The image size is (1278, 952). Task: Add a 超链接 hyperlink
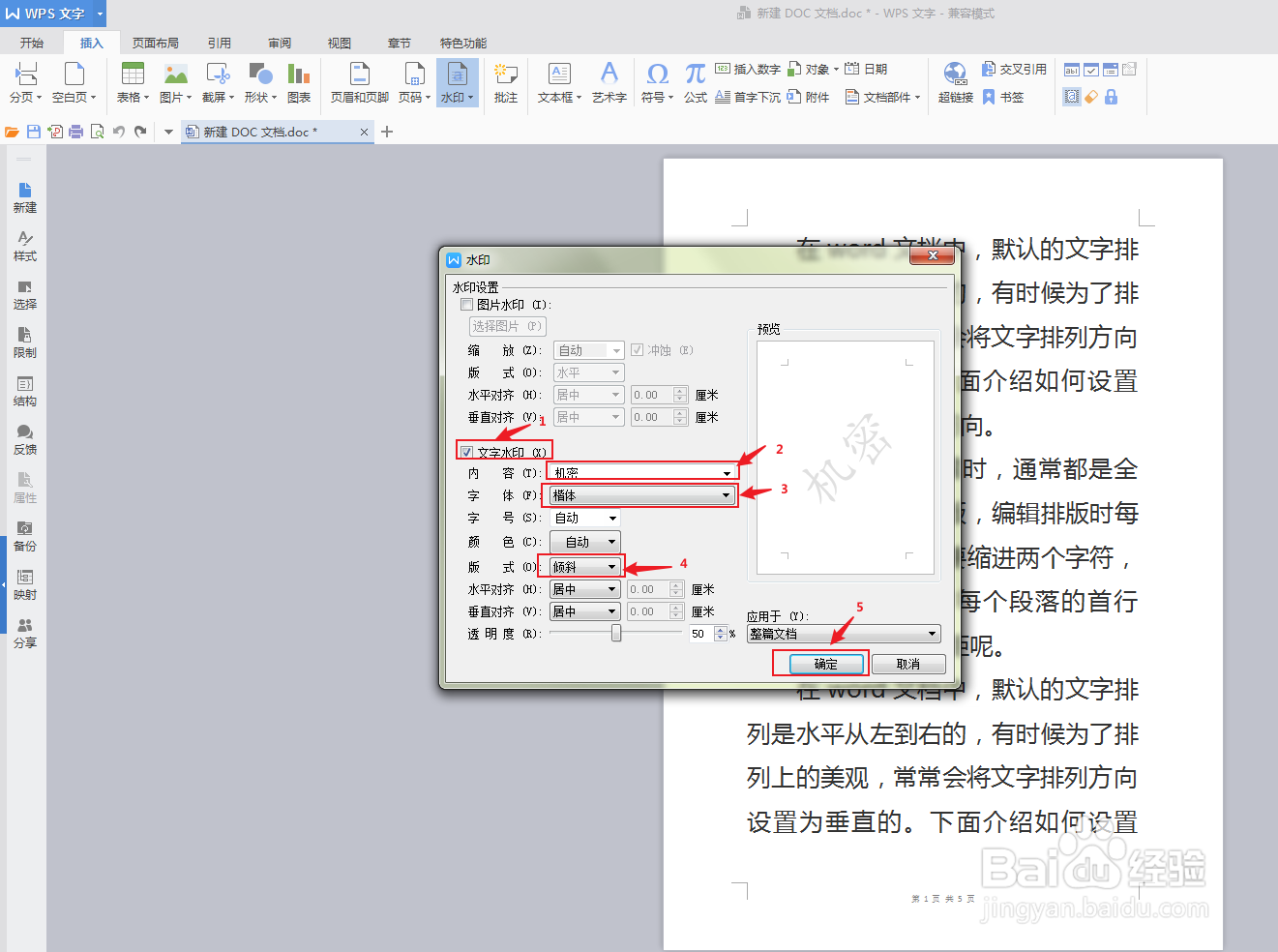(x=955, y=82)
